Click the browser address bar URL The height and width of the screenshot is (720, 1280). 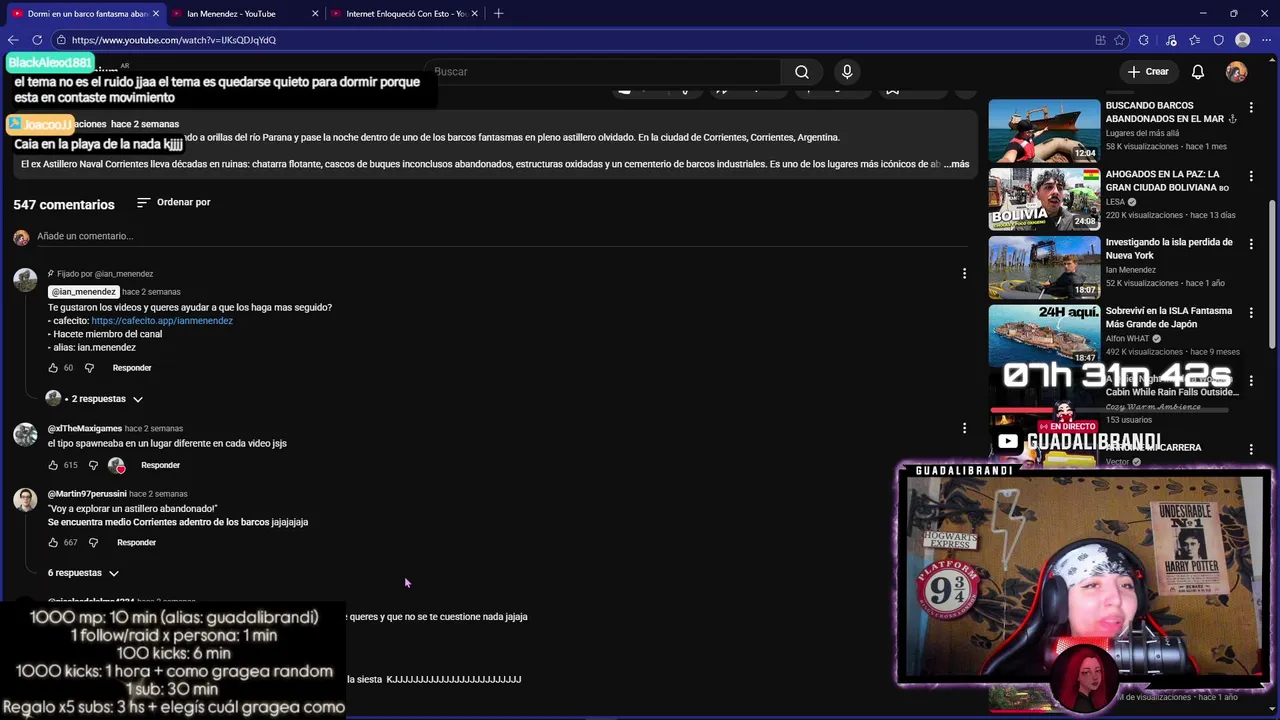pyautogui.click(x=174, y=40)
